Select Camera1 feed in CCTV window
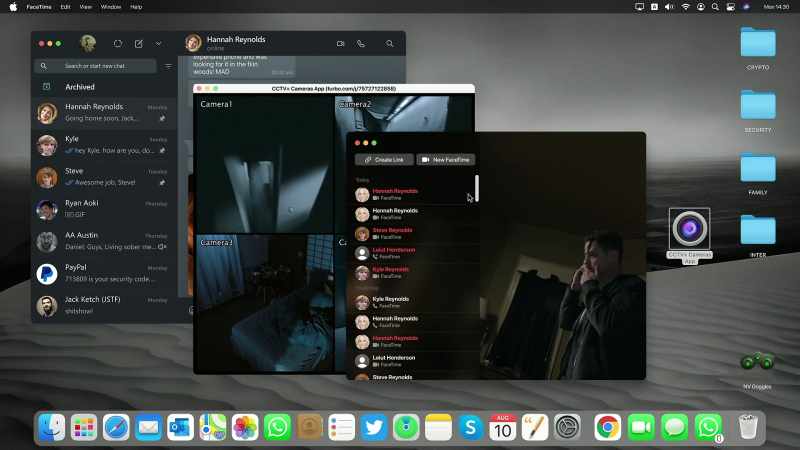Screen dimensions: 800x450 click(264, 164)
